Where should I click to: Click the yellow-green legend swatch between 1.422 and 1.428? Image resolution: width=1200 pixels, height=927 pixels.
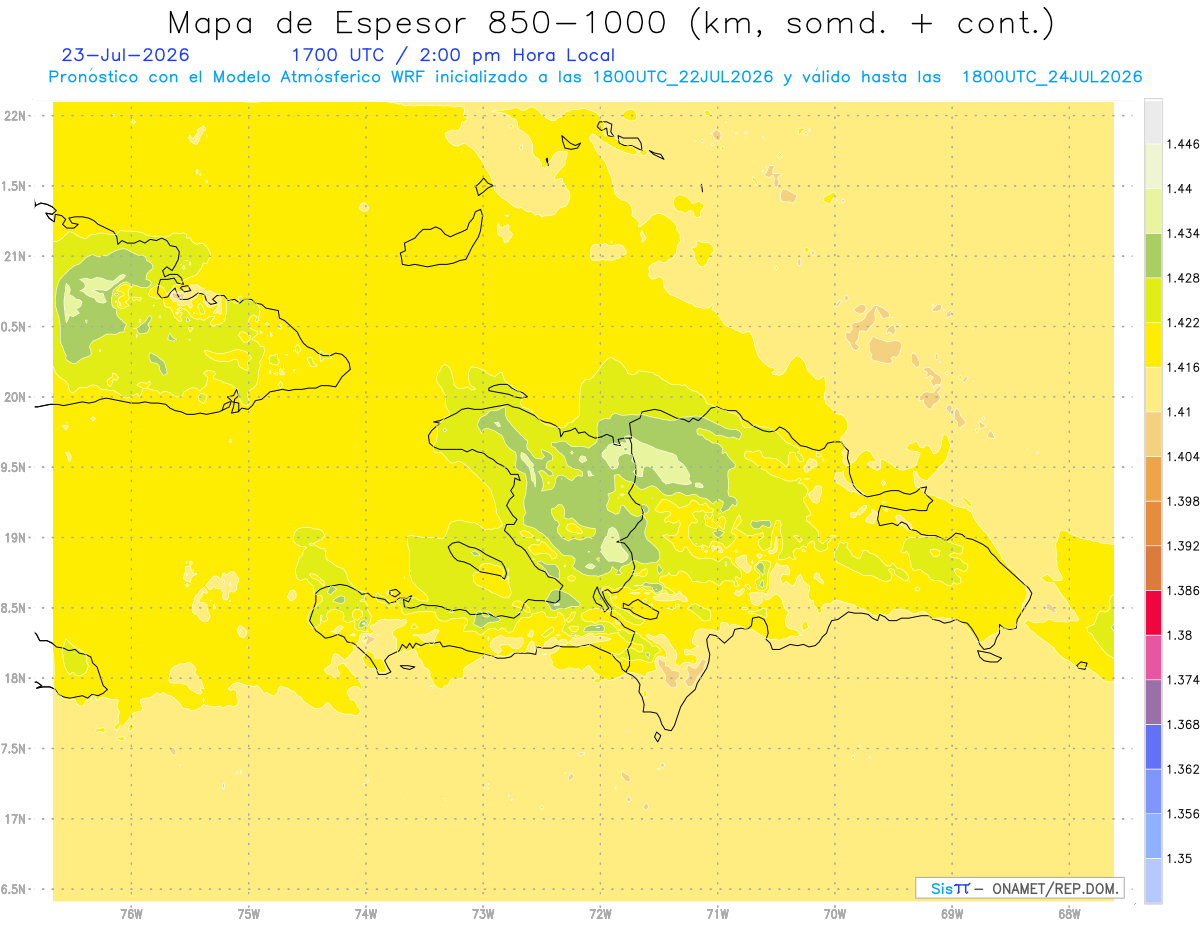[1153, 300]
